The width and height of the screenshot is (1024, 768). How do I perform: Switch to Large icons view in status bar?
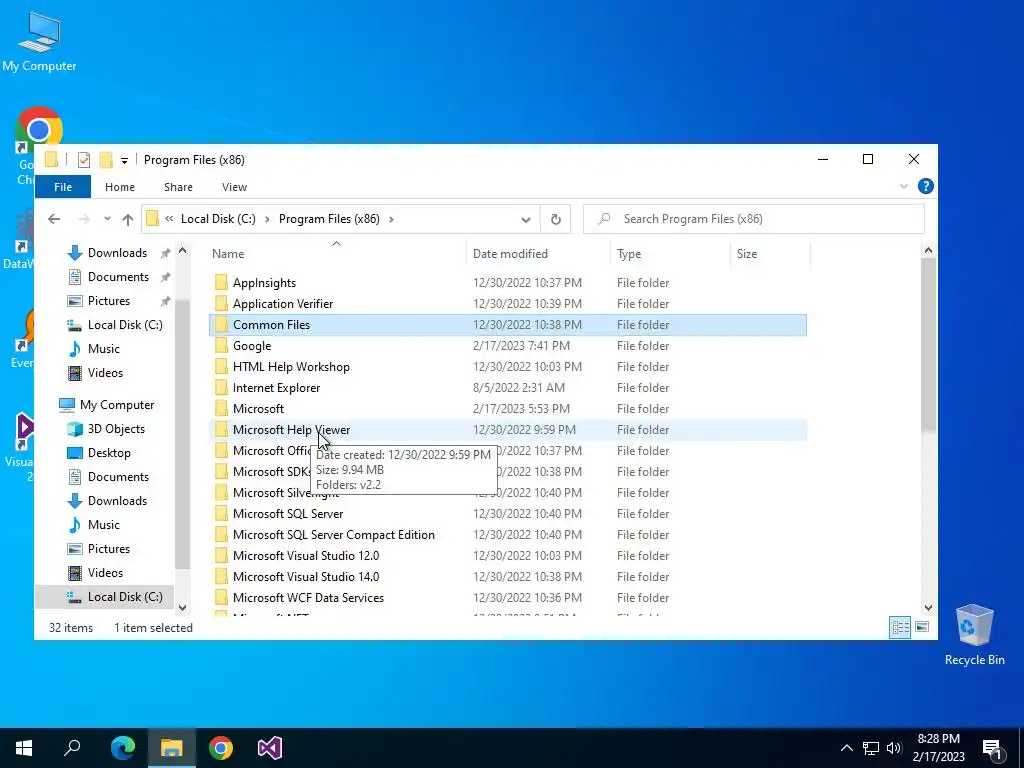coord(921,627)
